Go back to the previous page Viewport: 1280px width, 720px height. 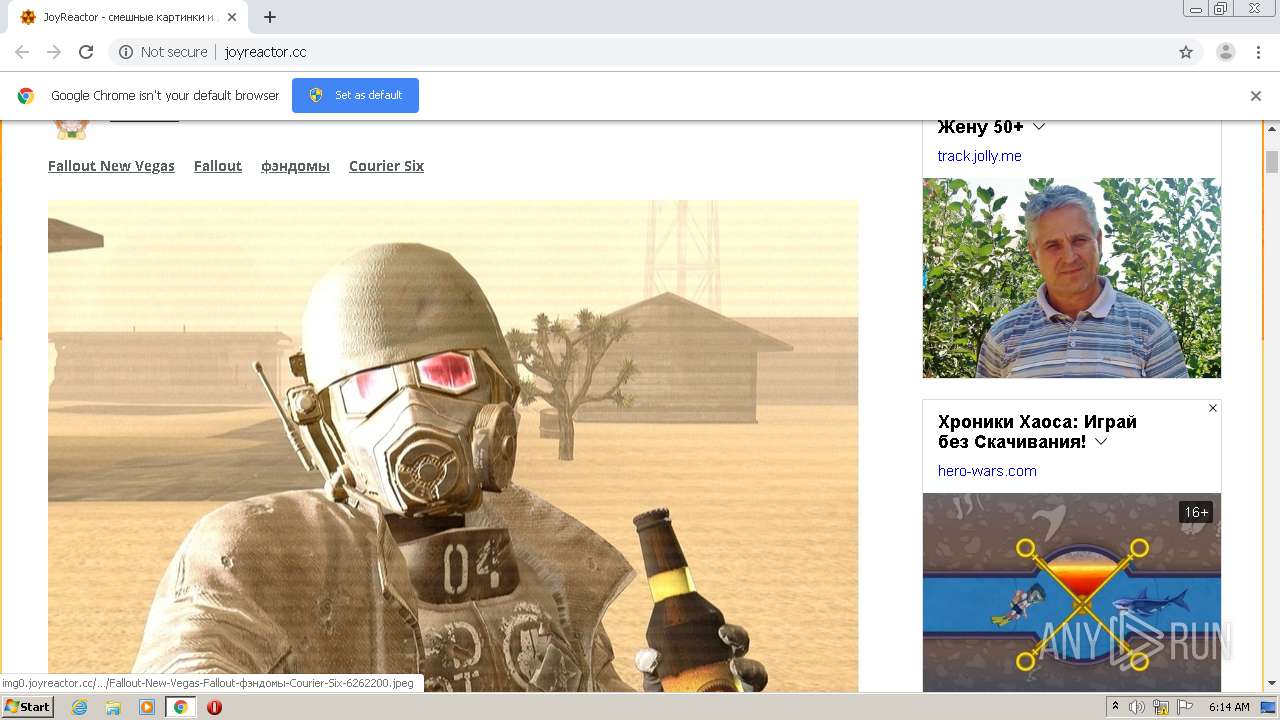[x=22, y=52]
